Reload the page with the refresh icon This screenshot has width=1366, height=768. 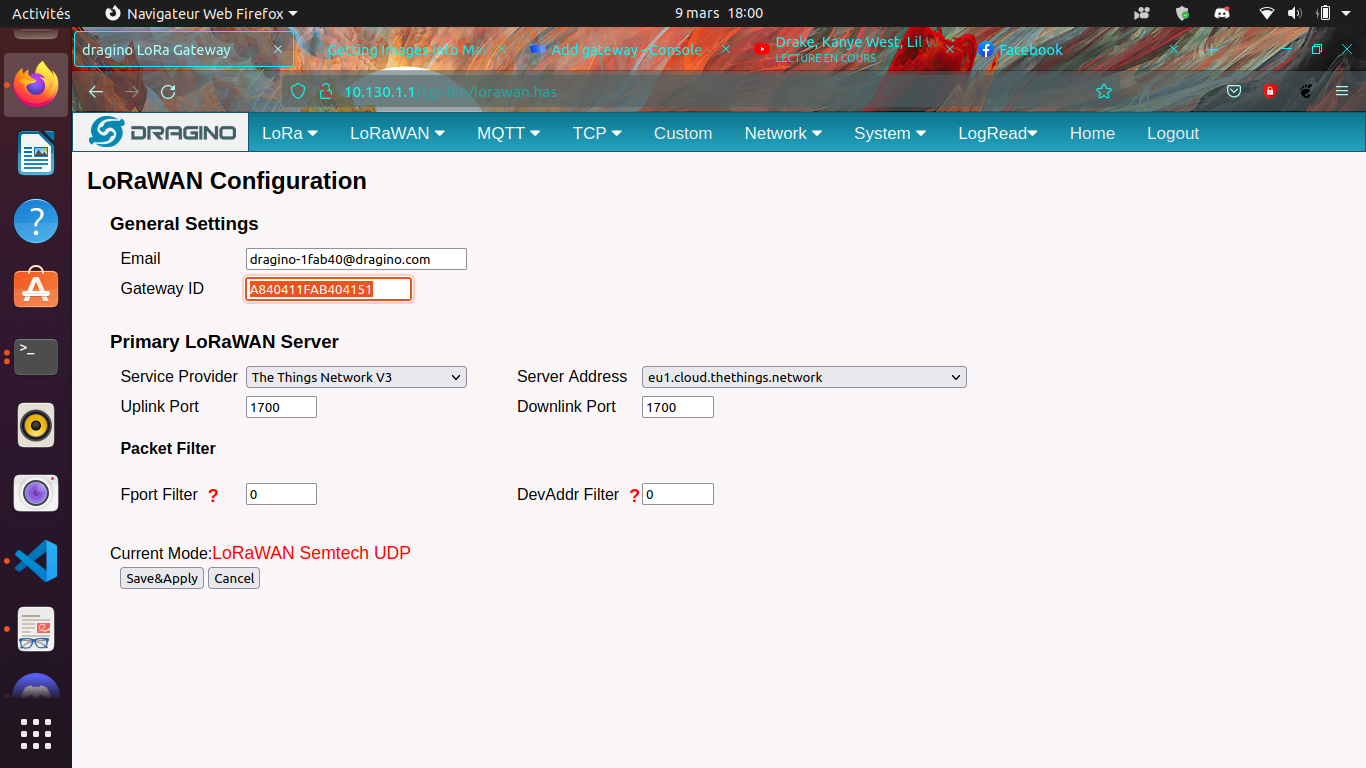point(168,92)
